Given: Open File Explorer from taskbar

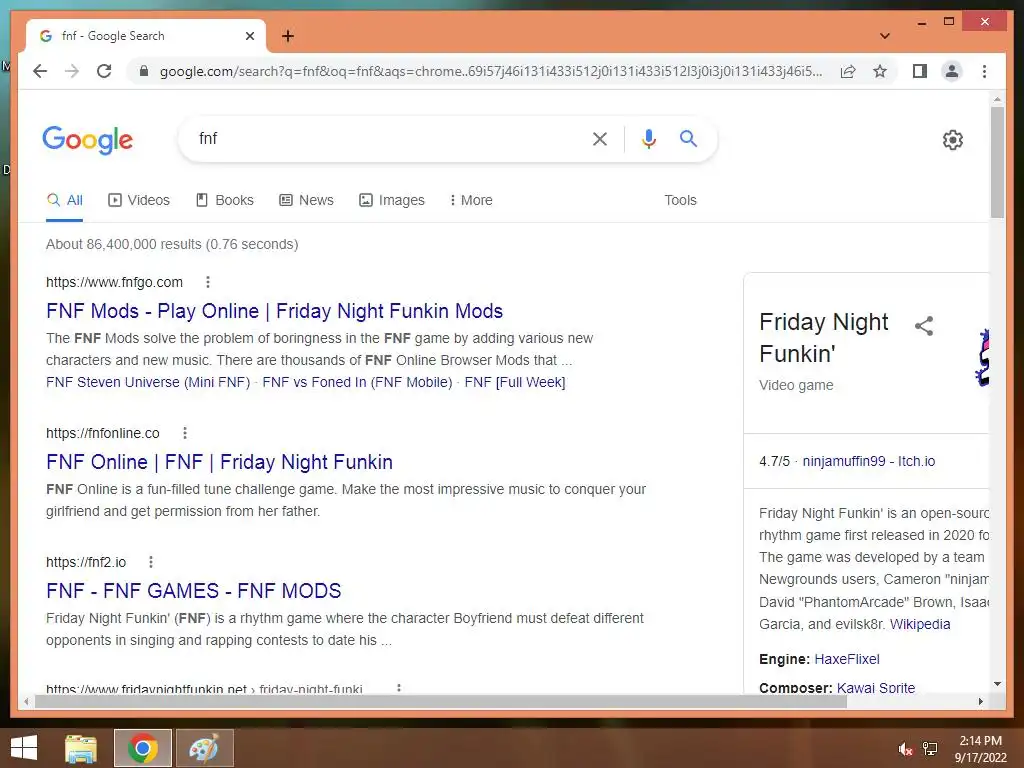Looking at the screenshot, I should point(81,748).
